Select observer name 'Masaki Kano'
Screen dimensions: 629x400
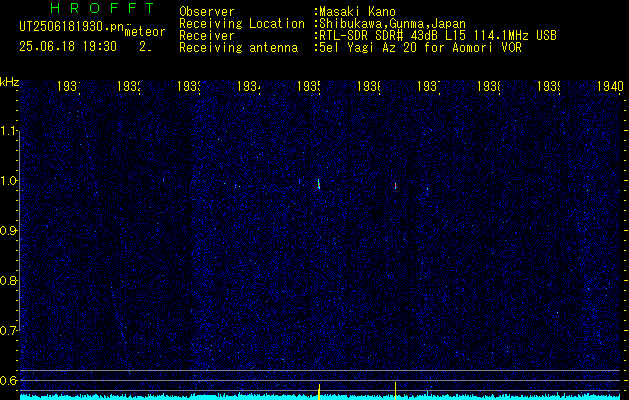(x=357, y=12)
